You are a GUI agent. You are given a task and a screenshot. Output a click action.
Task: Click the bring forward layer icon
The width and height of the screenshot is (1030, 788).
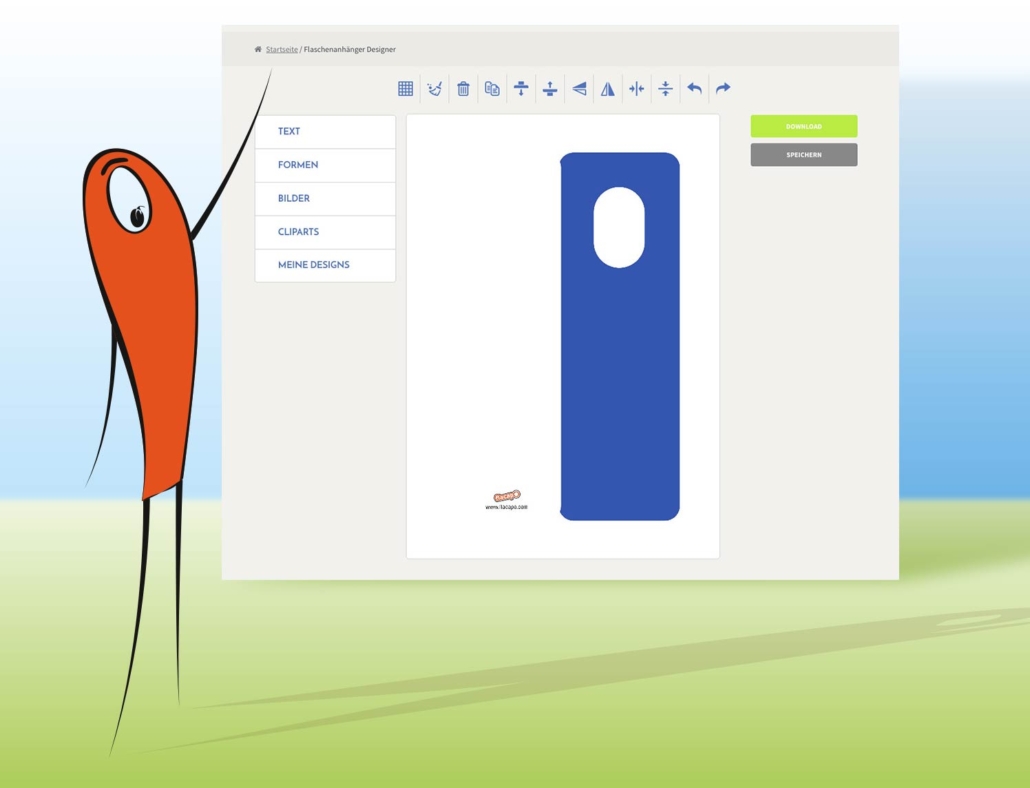(550, 89)
